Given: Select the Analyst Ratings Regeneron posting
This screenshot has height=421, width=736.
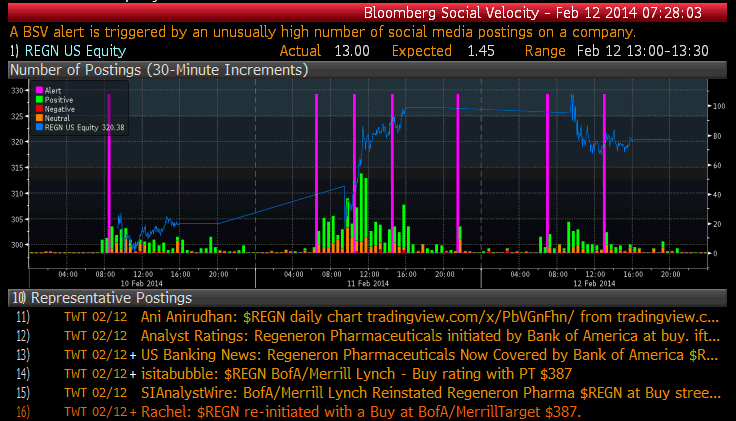Looking at the screenshot, I should point(430,335).
